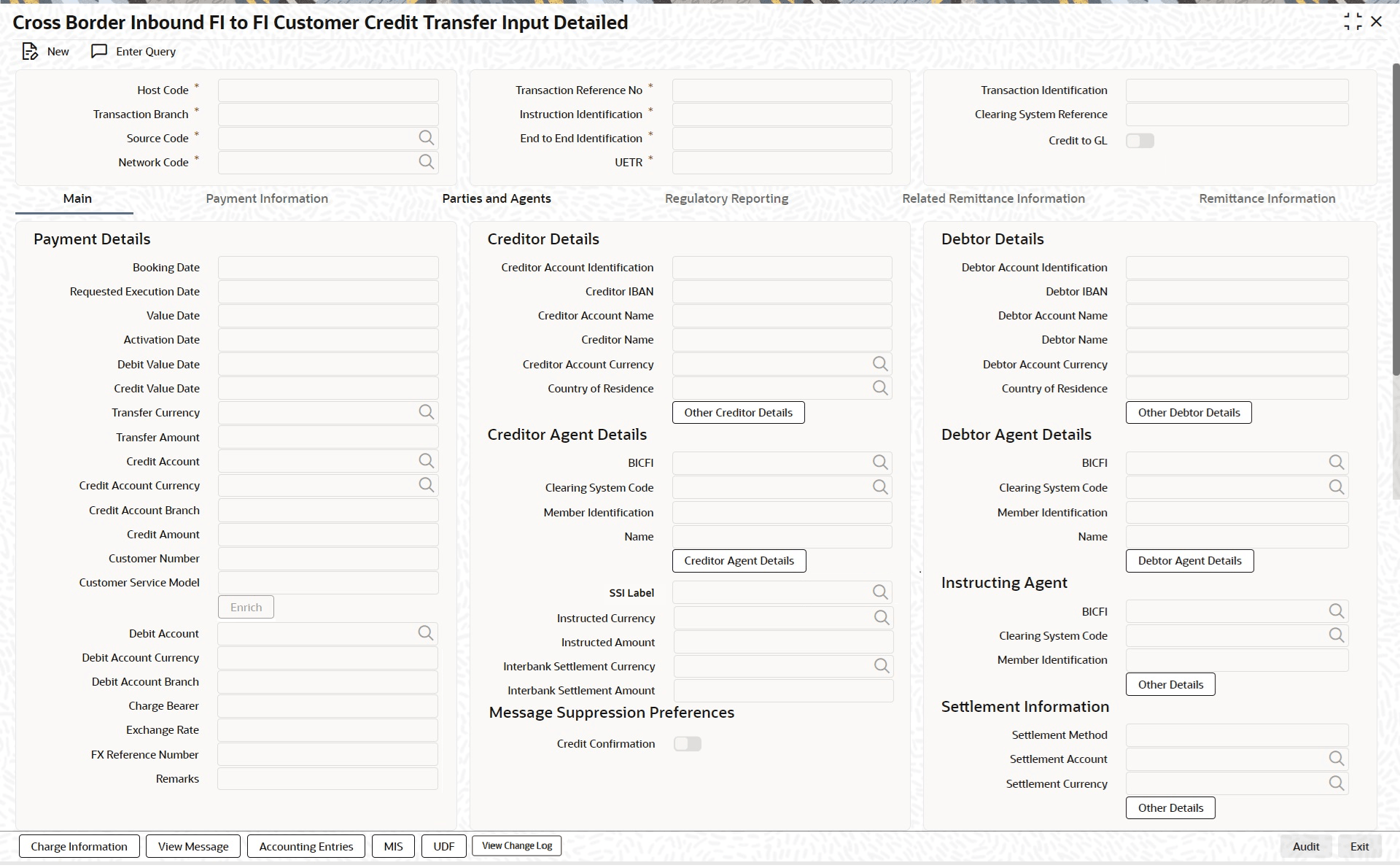
Task: Switch to the Regulatory Reporting tab
Action: 727,198
